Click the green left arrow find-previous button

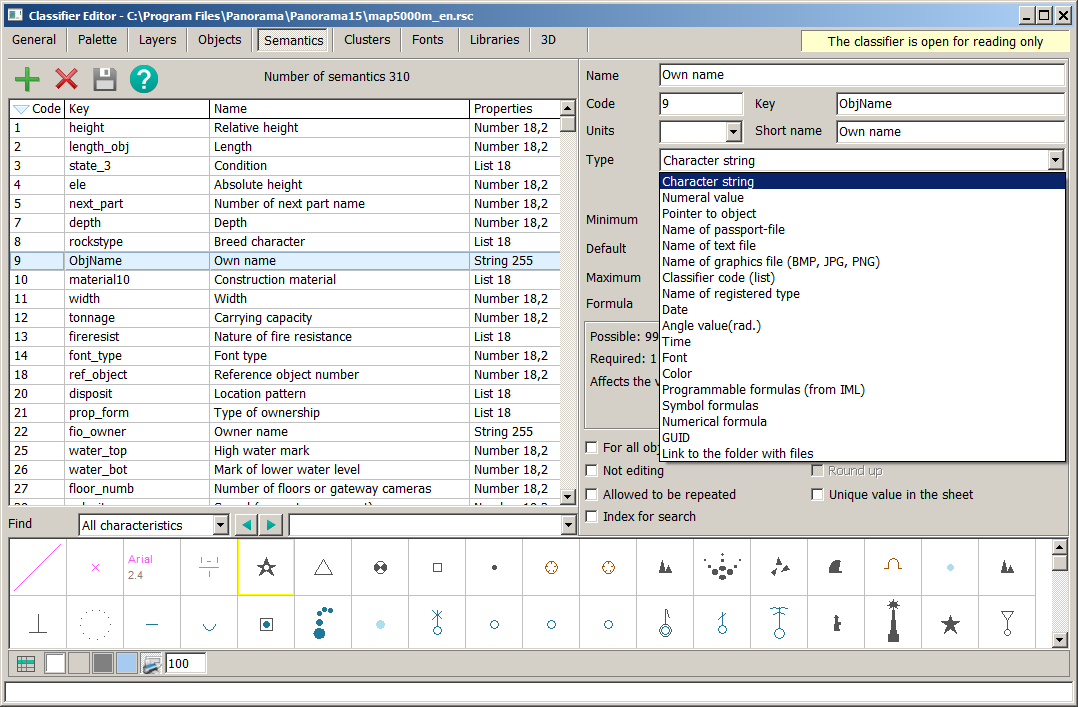(x=246, y=525)
